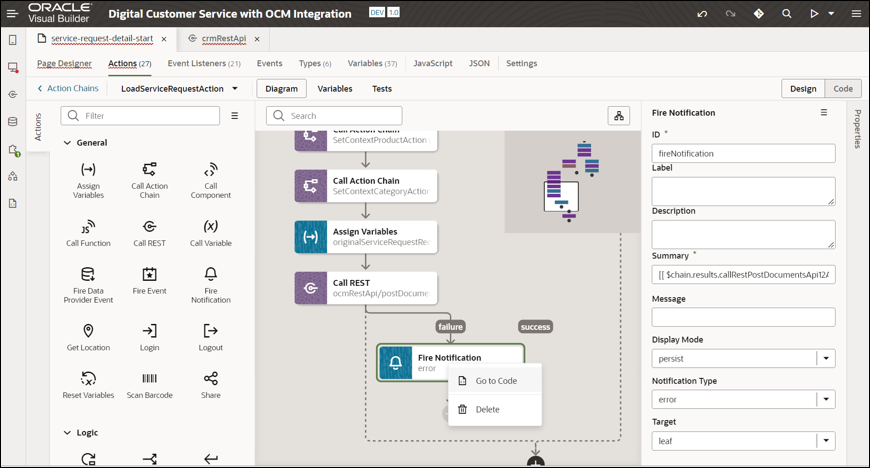
Task: Open Mobile Applications in left navigator
Action: [13, 40]
